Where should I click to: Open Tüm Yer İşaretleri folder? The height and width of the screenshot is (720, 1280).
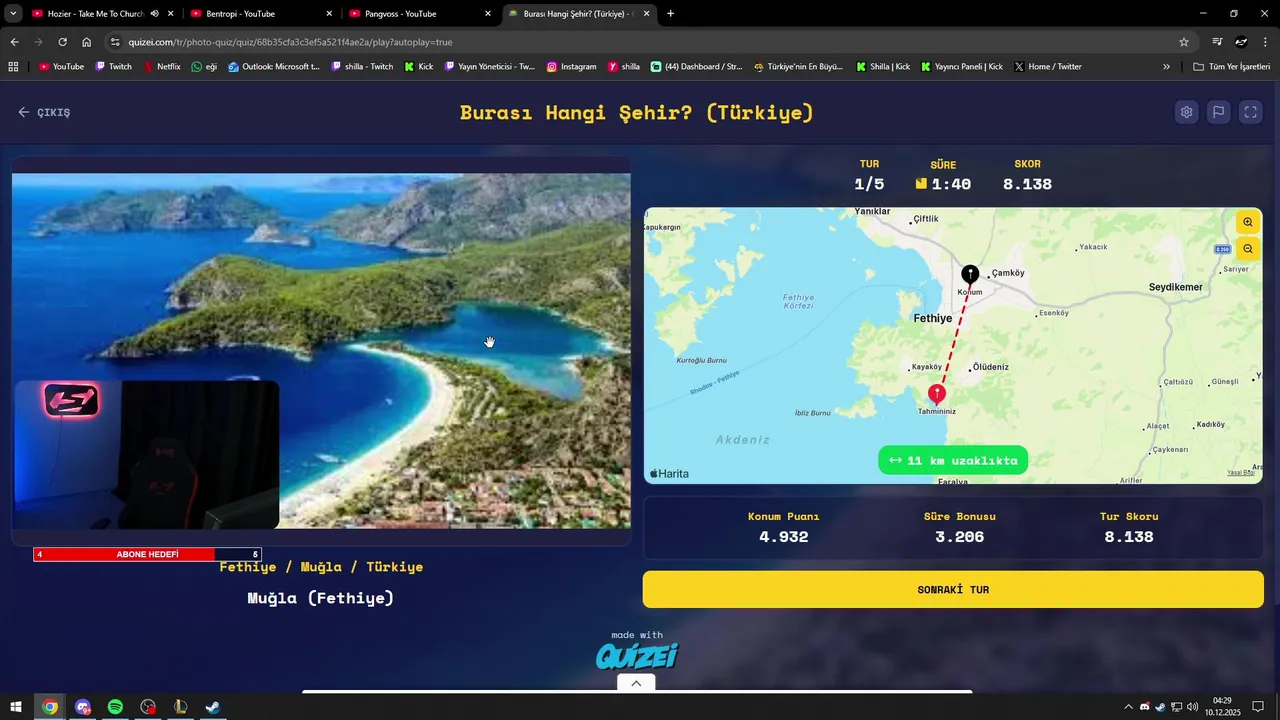pos(1231,66)
